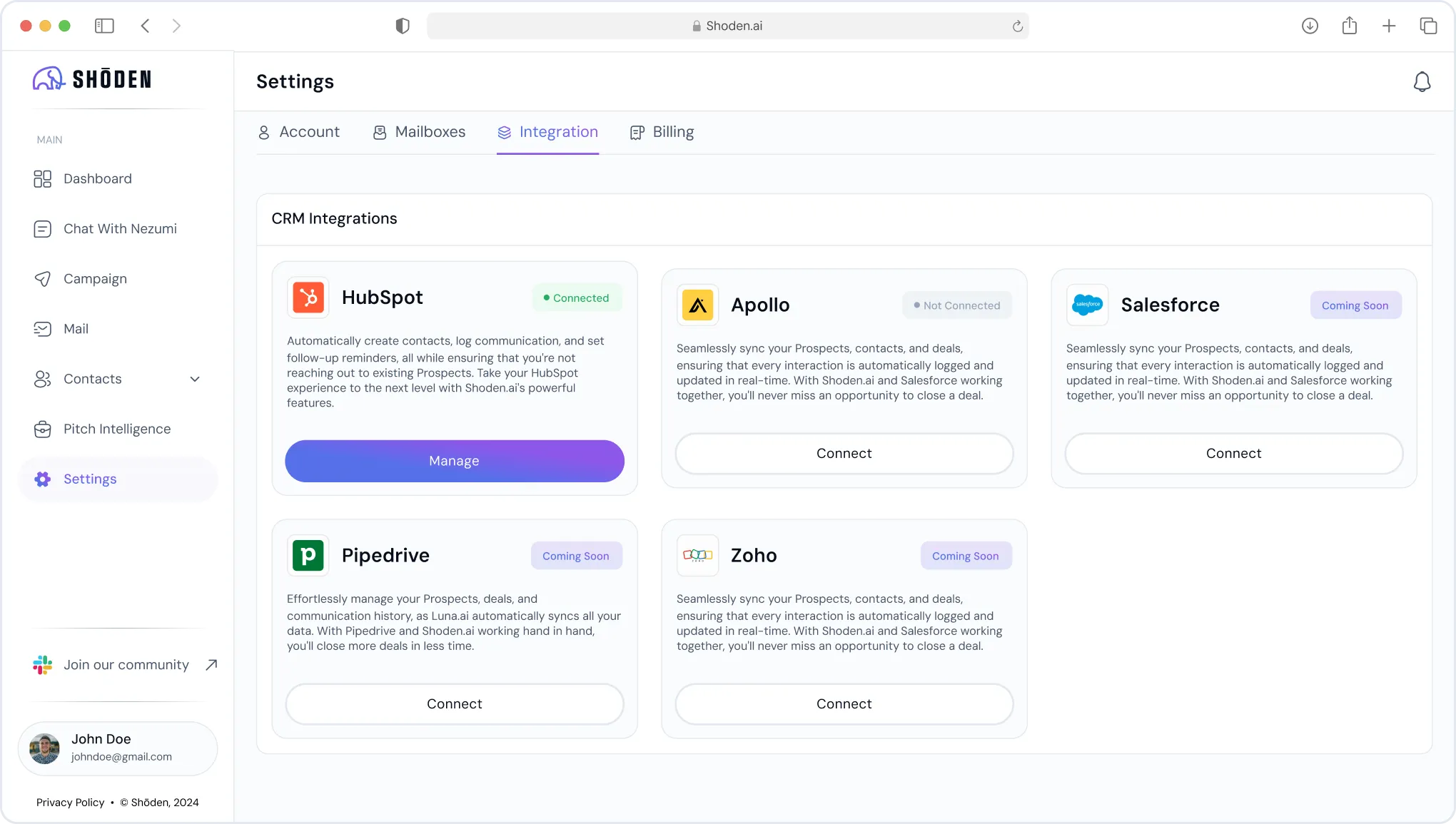1456x824 pixels.
Task: Click the Mail envelope icon
Action: click(42, 328)
